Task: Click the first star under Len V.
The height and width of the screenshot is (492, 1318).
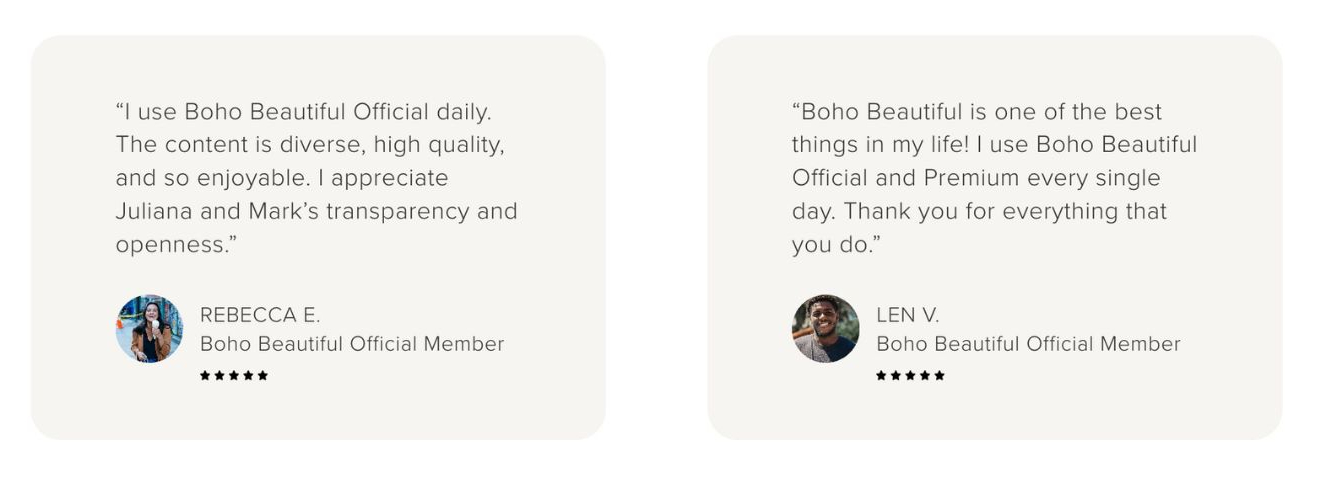Action: tap(881, 375)
